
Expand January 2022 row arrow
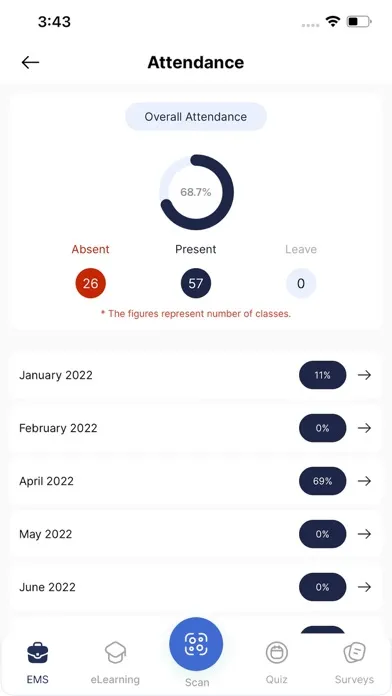(364, 375)
